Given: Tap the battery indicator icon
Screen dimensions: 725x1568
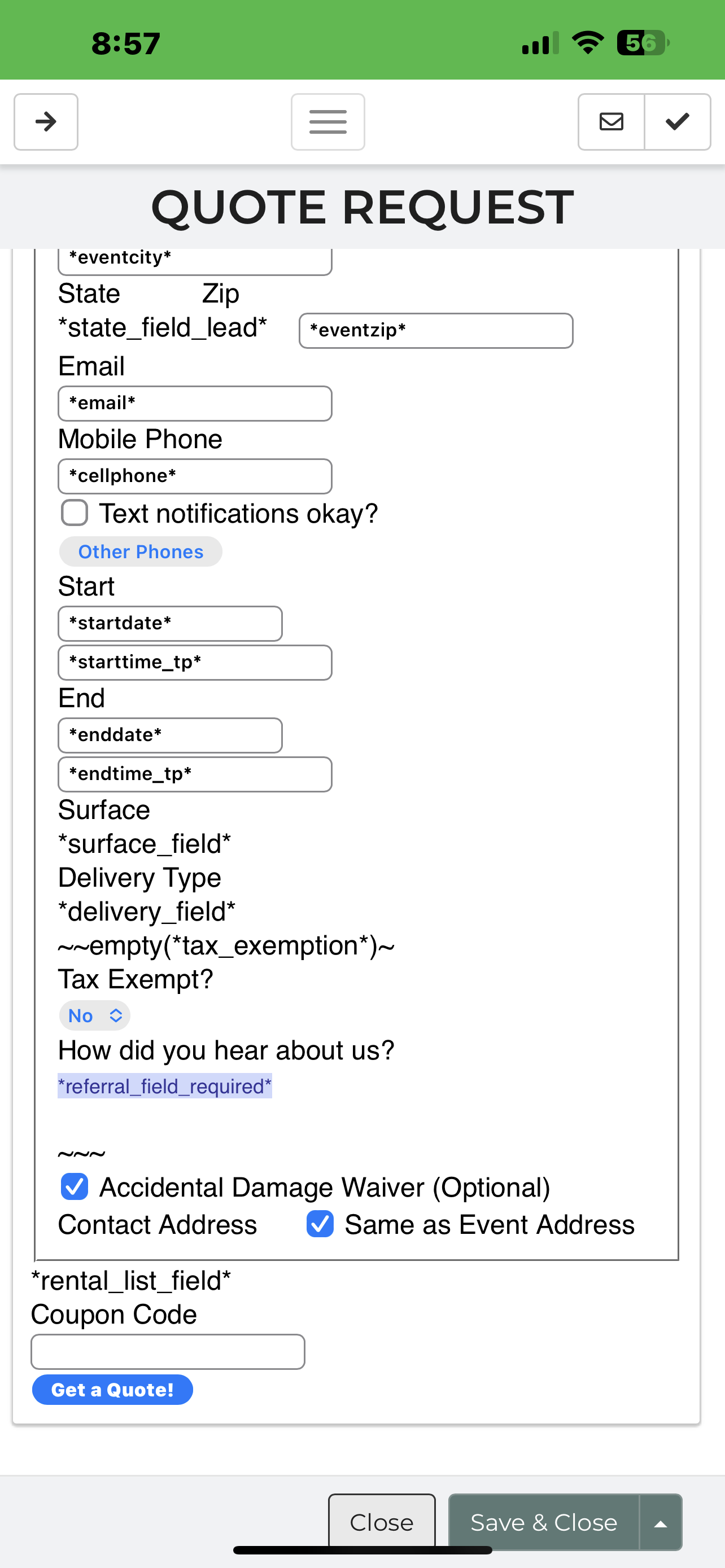Looking at the screenshot, I should 642,42.
